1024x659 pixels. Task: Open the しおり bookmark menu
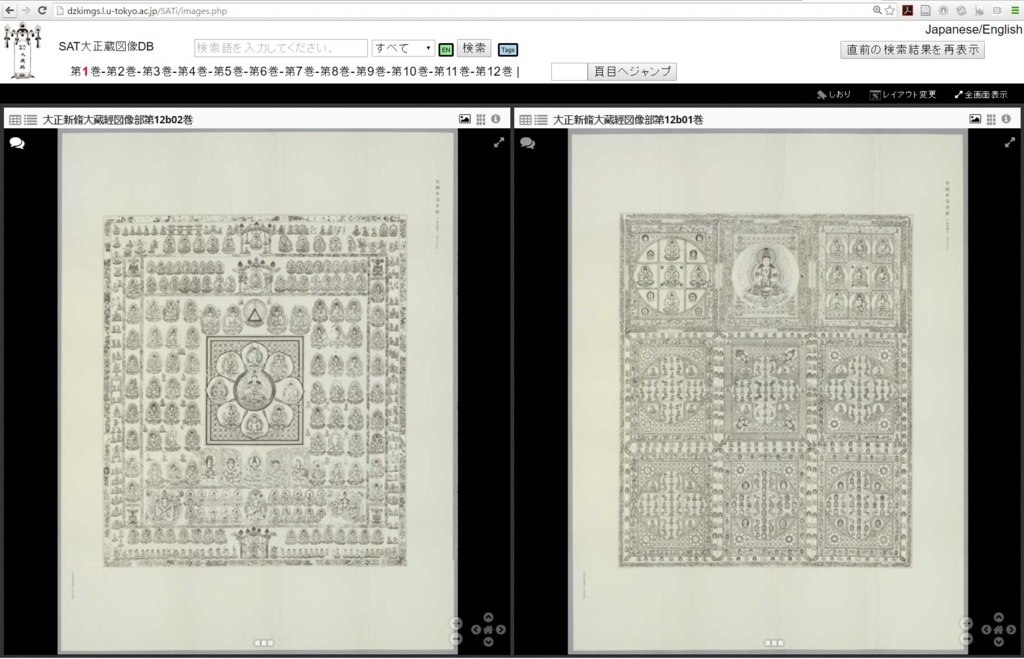(834, 95)
